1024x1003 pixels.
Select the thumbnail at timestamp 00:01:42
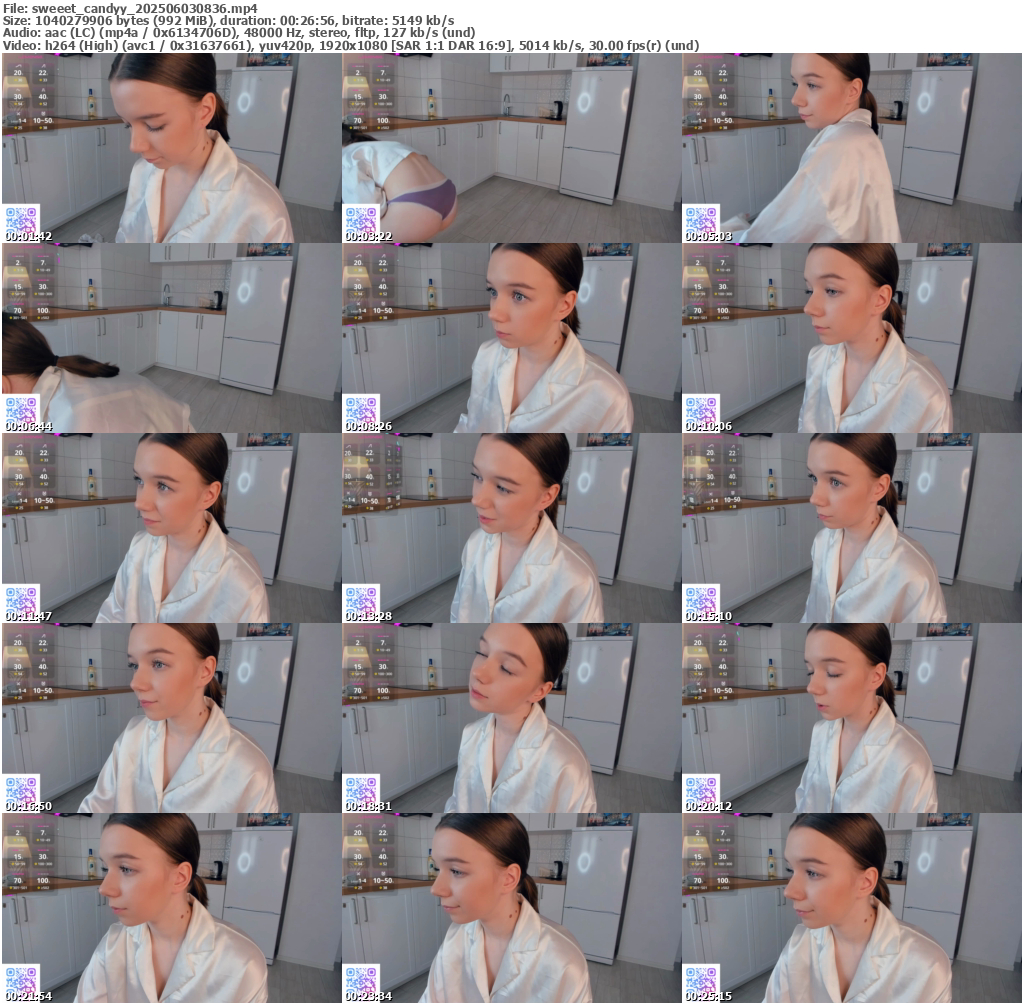coord(172,148)
